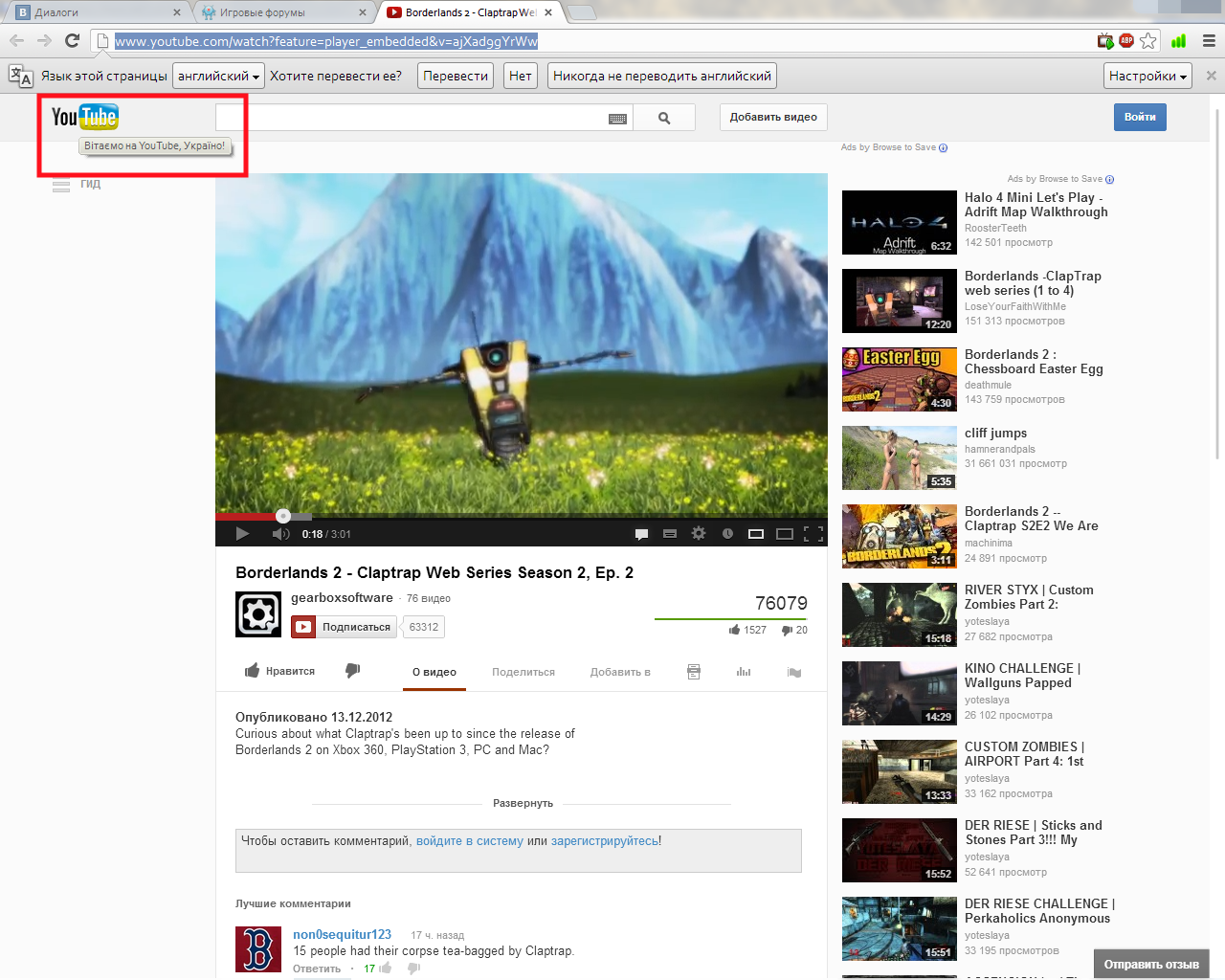The height and width of the screenshot is (980, 1225).
Task: Click the Adblock Plus extension icon
Action: click(1126, 40)
